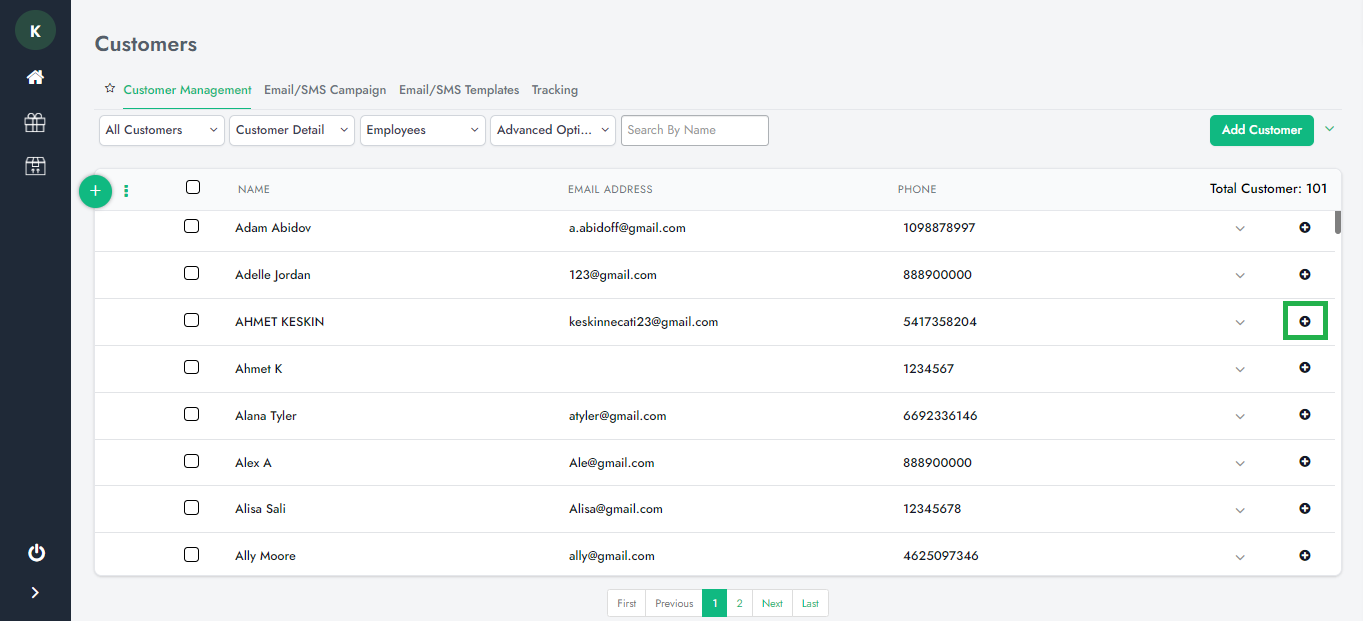Open the Tracking tab

click(554, 90)
